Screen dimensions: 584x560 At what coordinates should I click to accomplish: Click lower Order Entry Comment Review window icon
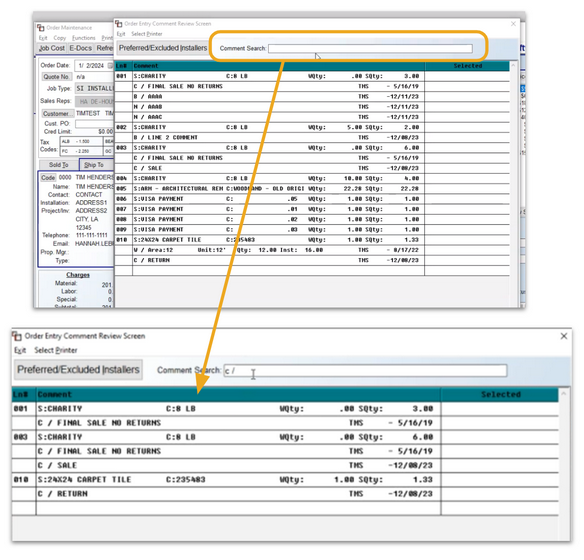[x=17, y=336]
